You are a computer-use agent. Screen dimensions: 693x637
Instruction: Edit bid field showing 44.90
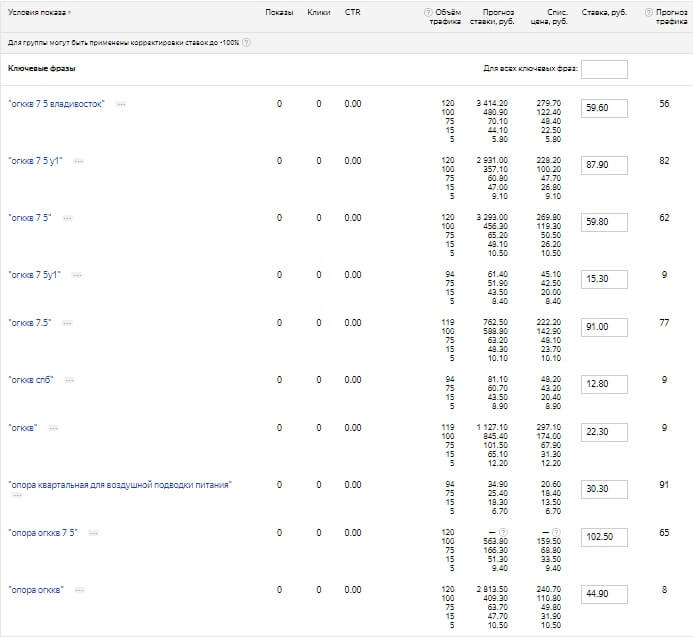coord(604,595)
